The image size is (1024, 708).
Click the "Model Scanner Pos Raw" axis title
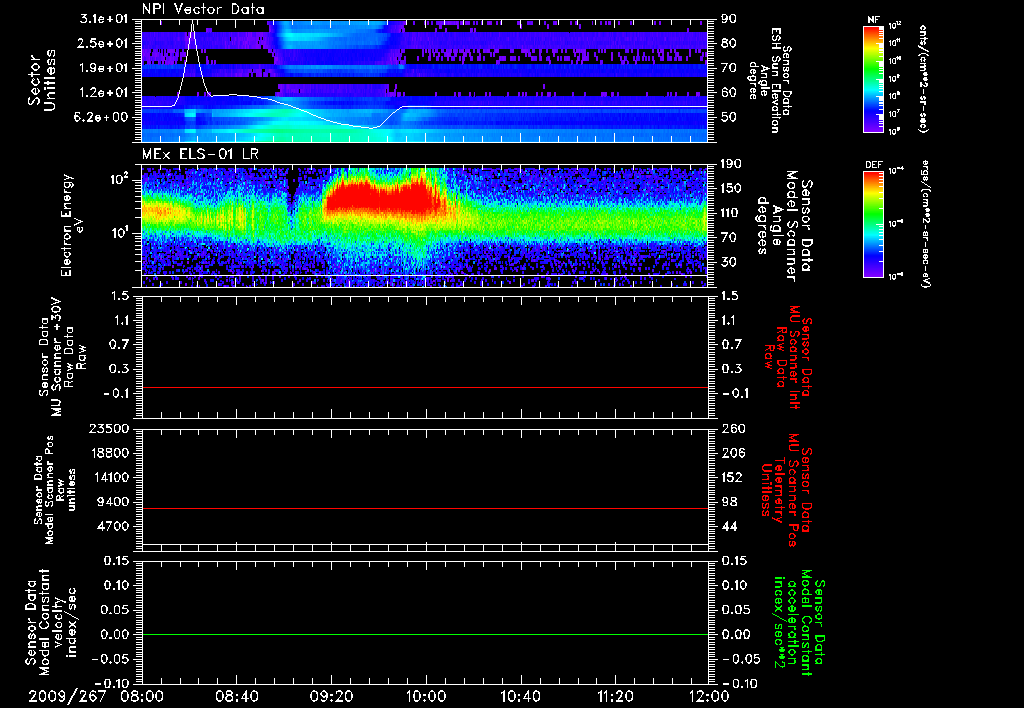(57, 490)
